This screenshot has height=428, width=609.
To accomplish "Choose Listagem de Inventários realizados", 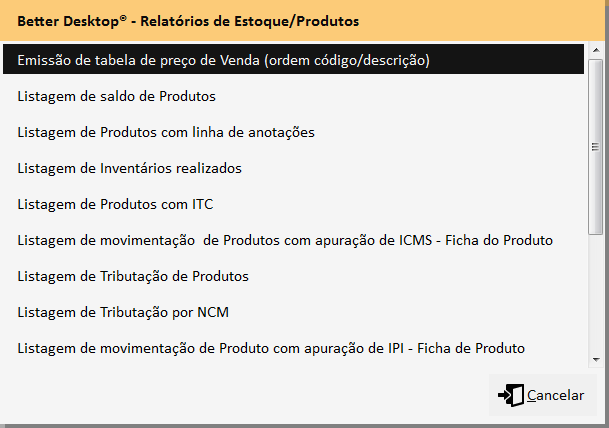I will pos(130,169).
